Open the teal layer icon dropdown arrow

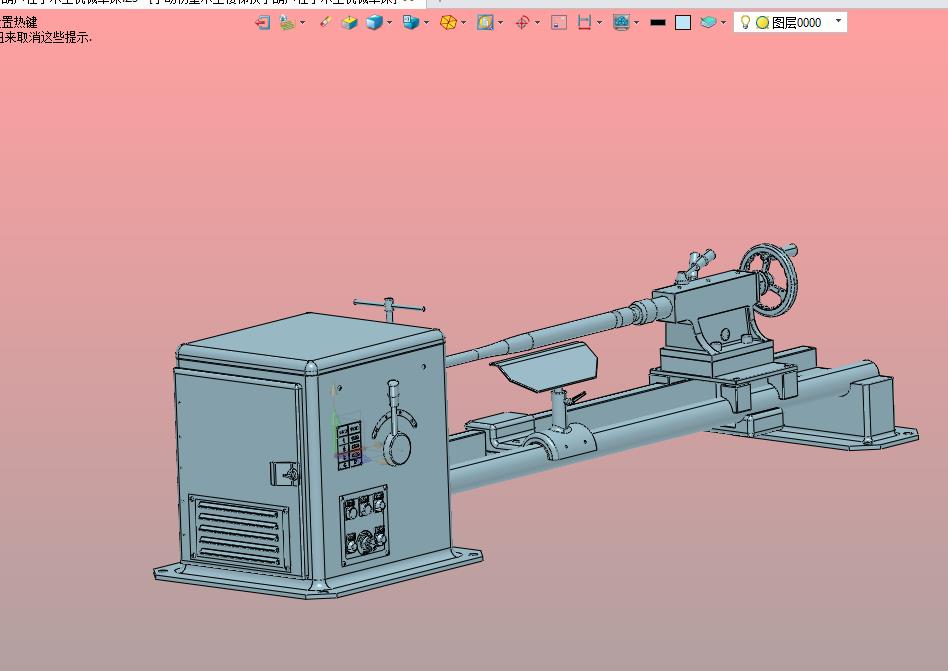click(x=723, y=23)
